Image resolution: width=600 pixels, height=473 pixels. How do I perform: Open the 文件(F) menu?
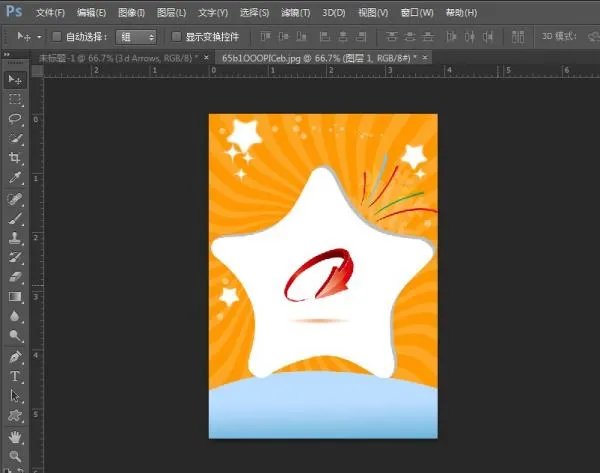tap(50, 13)
